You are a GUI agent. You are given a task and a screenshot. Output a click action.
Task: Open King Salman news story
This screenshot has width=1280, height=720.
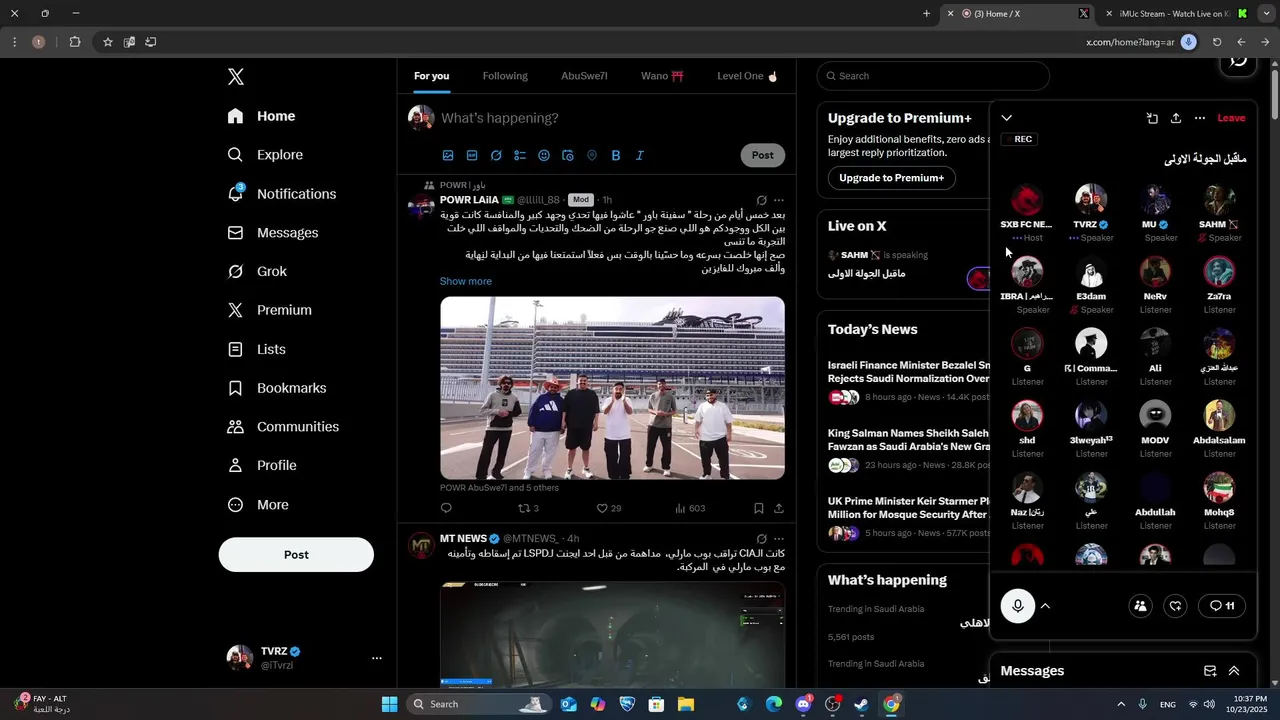[908, 440]
